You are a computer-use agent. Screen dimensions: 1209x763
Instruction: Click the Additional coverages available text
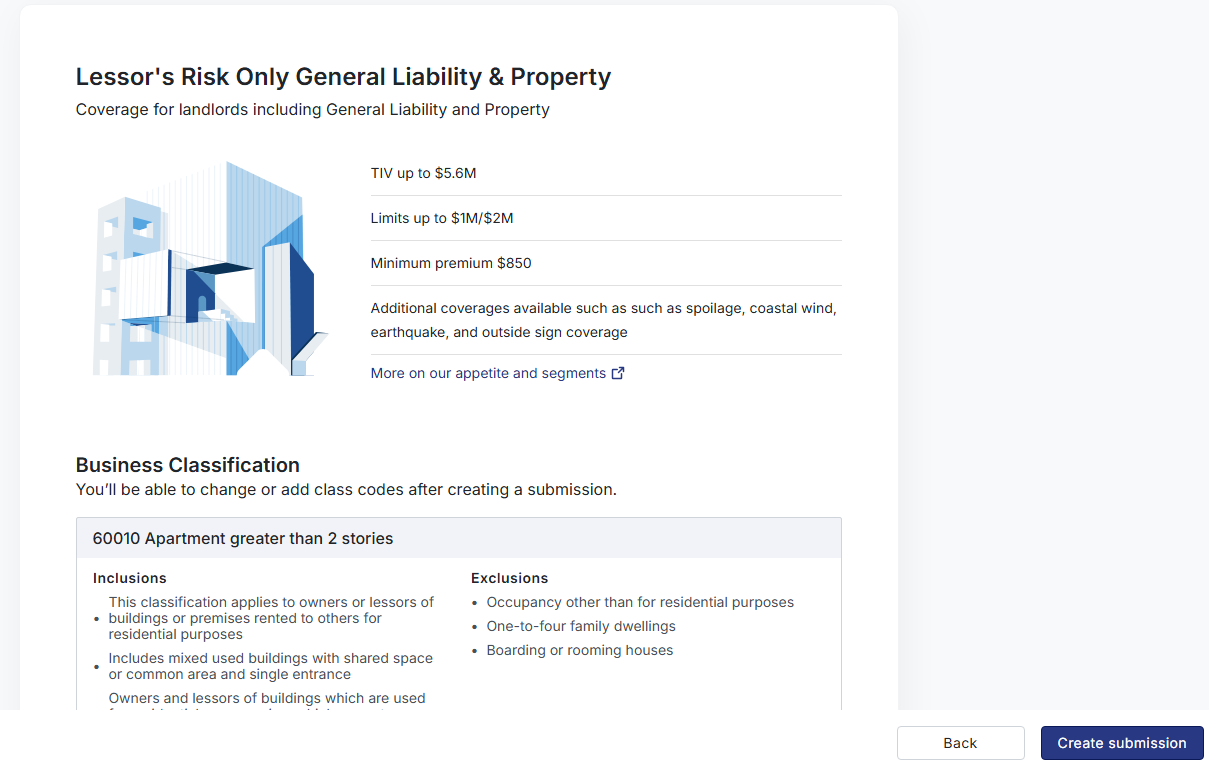[603, 320]
